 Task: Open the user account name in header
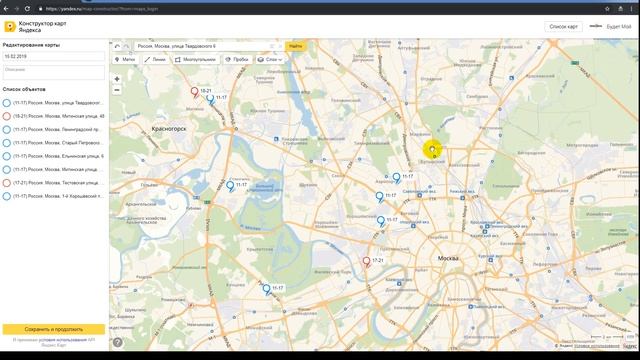pyautogui.click(x=619, y=27)
